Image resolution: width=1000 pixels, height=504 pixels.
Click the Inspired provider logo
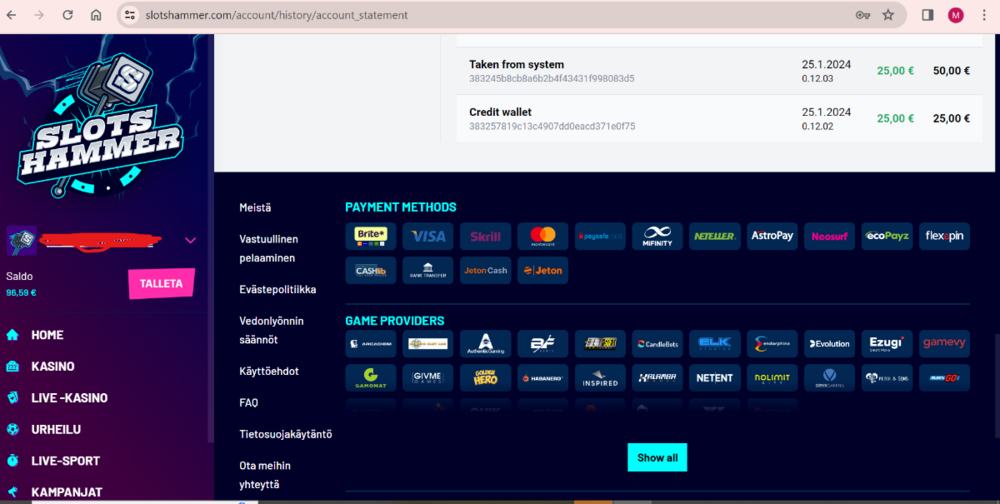click(600, 378)
